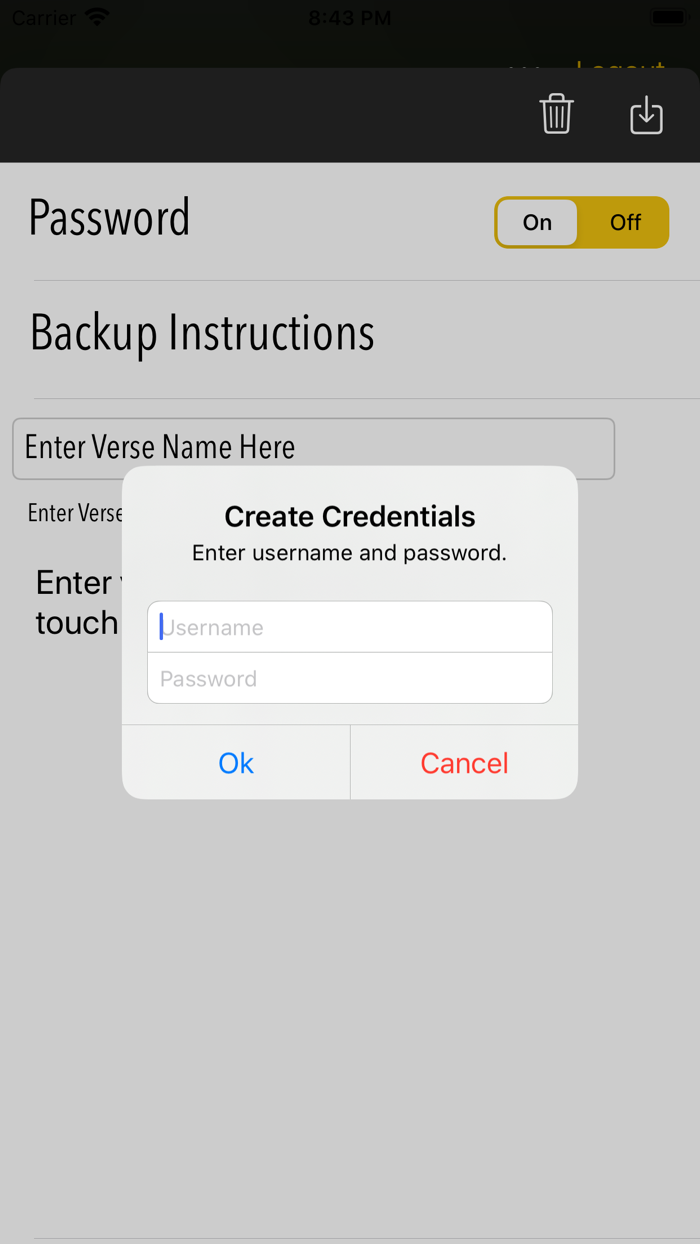Switch the Password toggle to On
The image size is (700, 1244).
tap(537, 222)
